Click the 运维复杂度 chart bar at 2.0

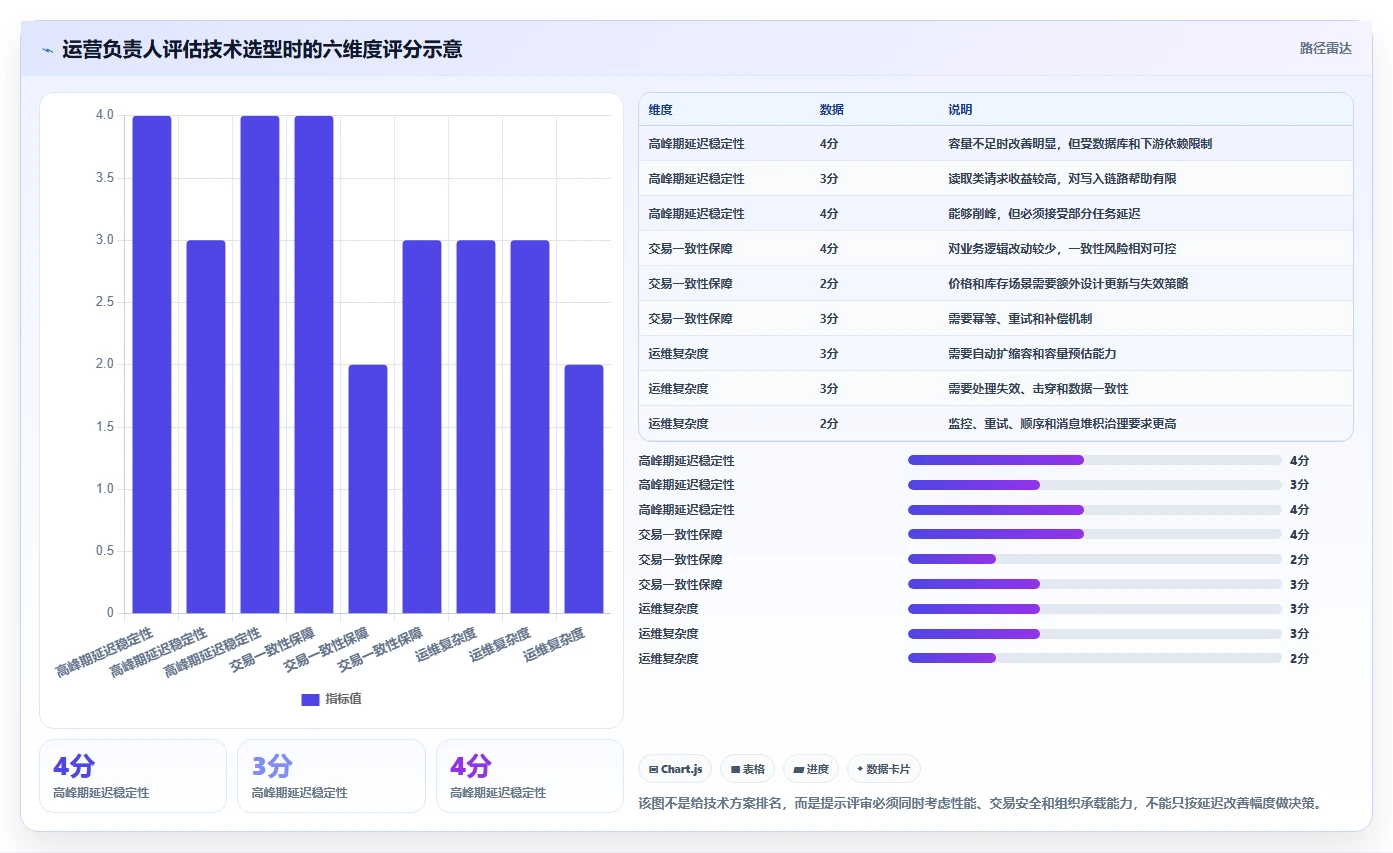click(584, 489)
